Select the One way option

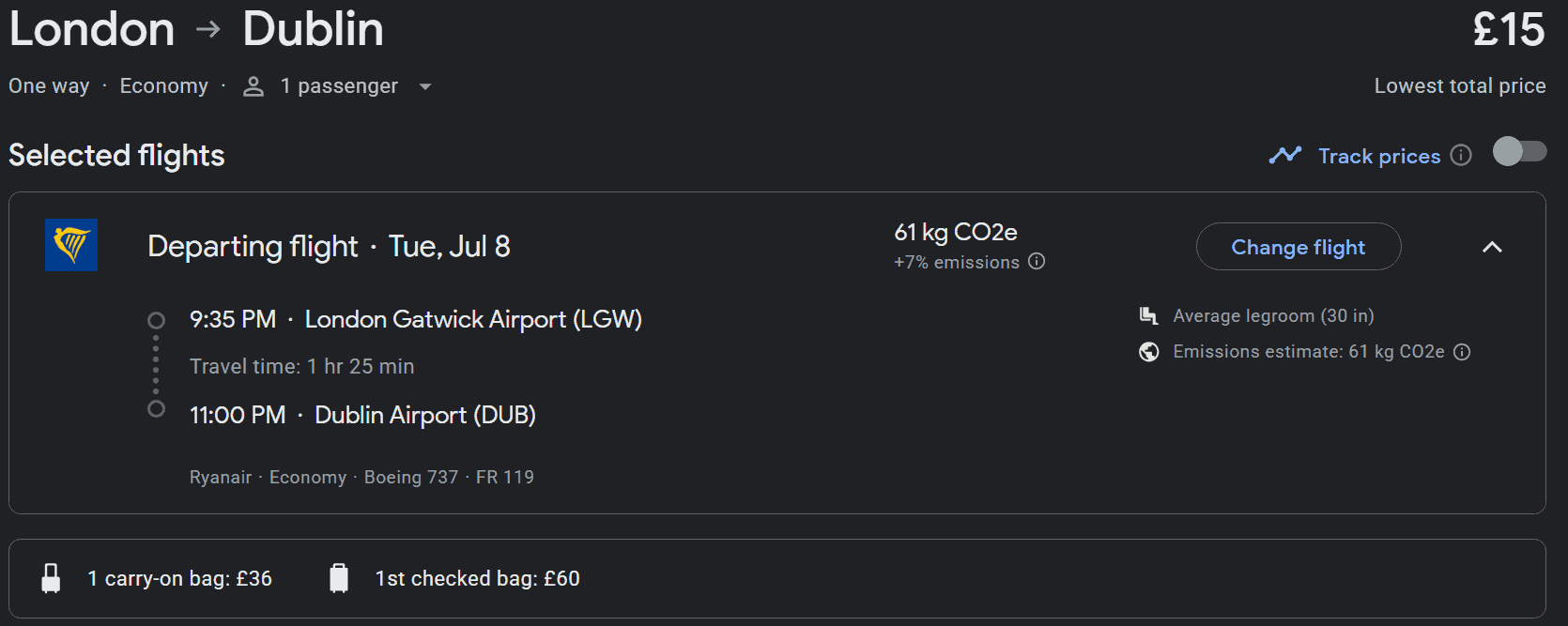point(48,85)
